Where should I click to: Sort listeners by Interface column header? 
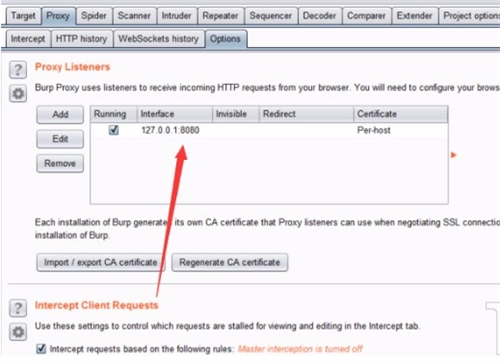click(175, 114)
